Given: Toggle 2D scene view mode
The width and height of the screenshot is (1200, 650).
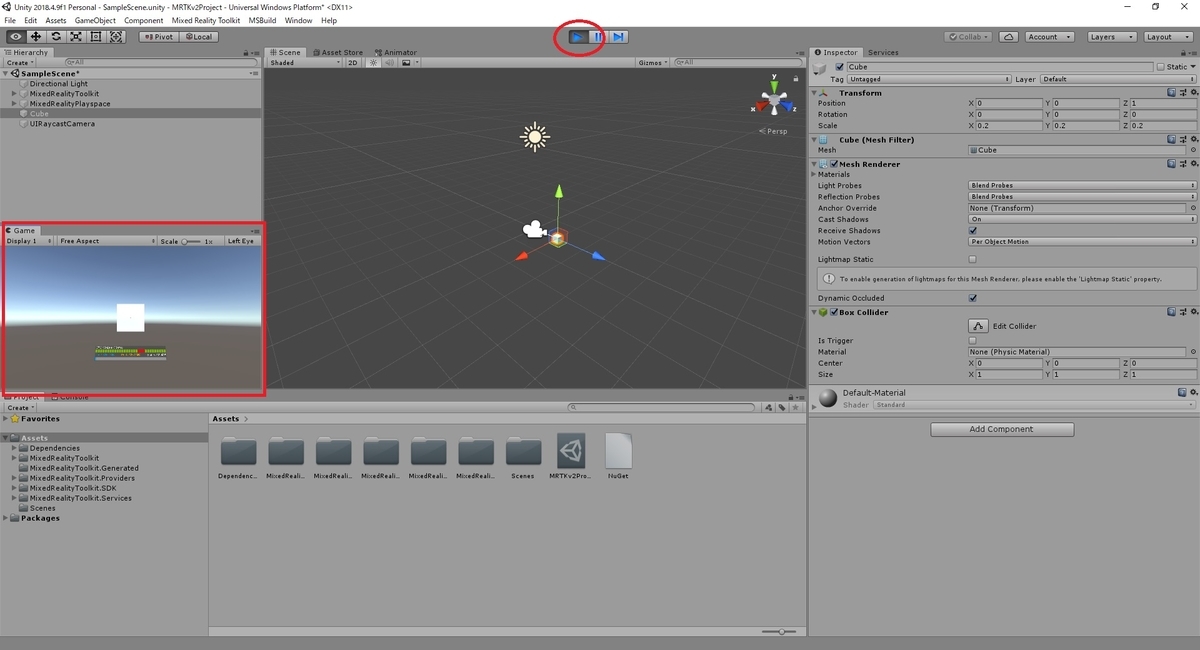Looking at the screenshot, I should tap(353, 62).
